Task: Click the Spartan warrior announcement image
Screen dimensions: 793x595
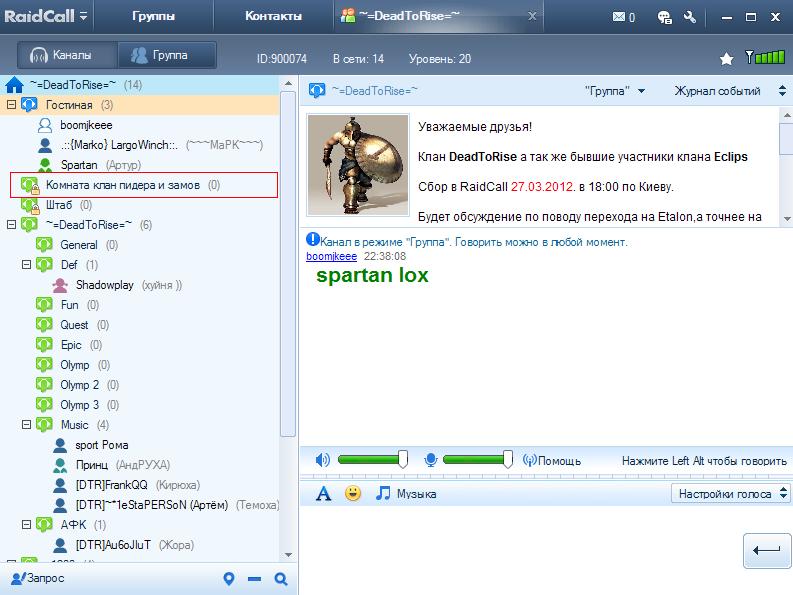Action: (358, 165)
